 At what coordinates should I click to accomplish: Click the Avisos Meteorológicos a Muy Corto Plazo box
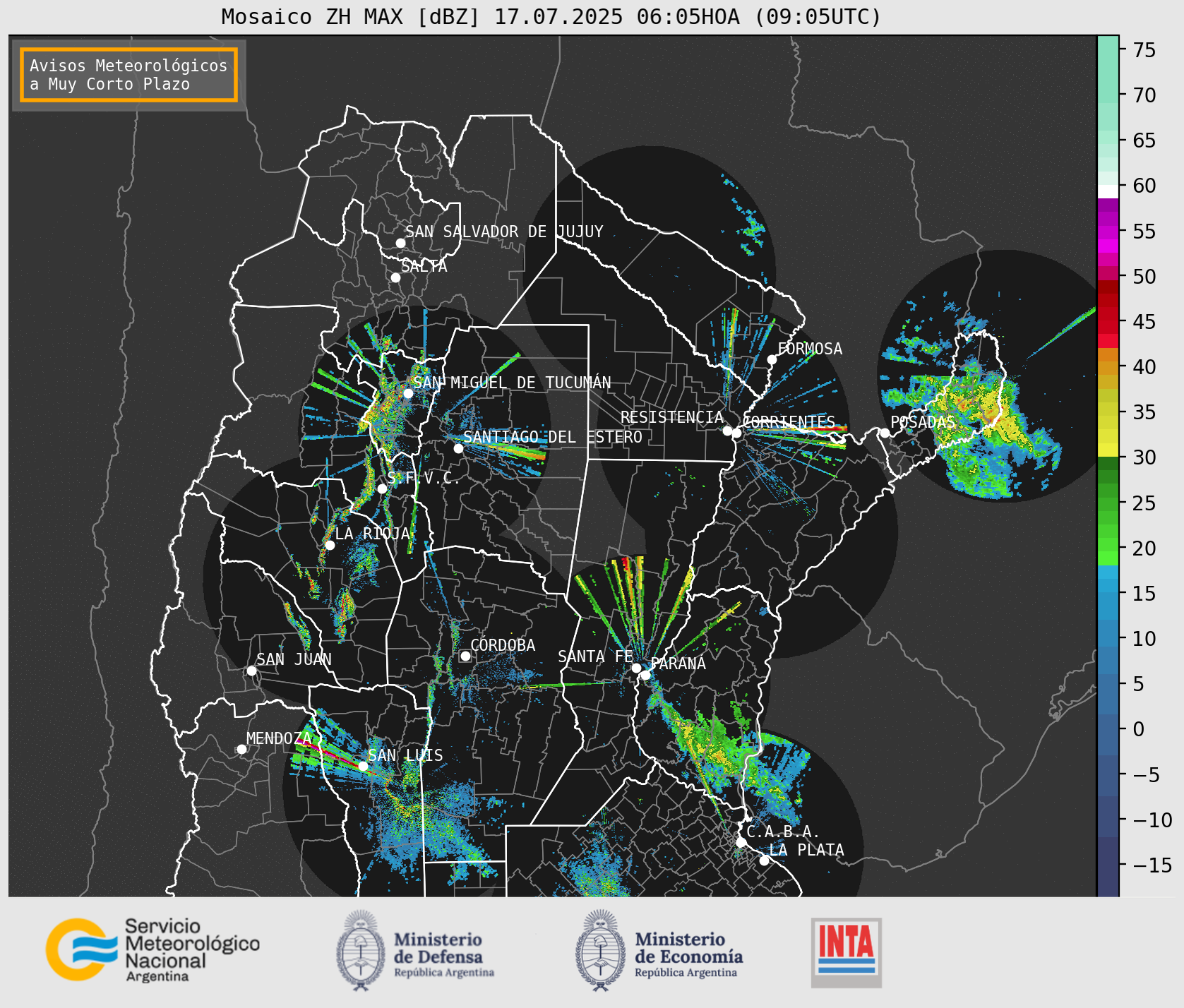pos(128,75)
